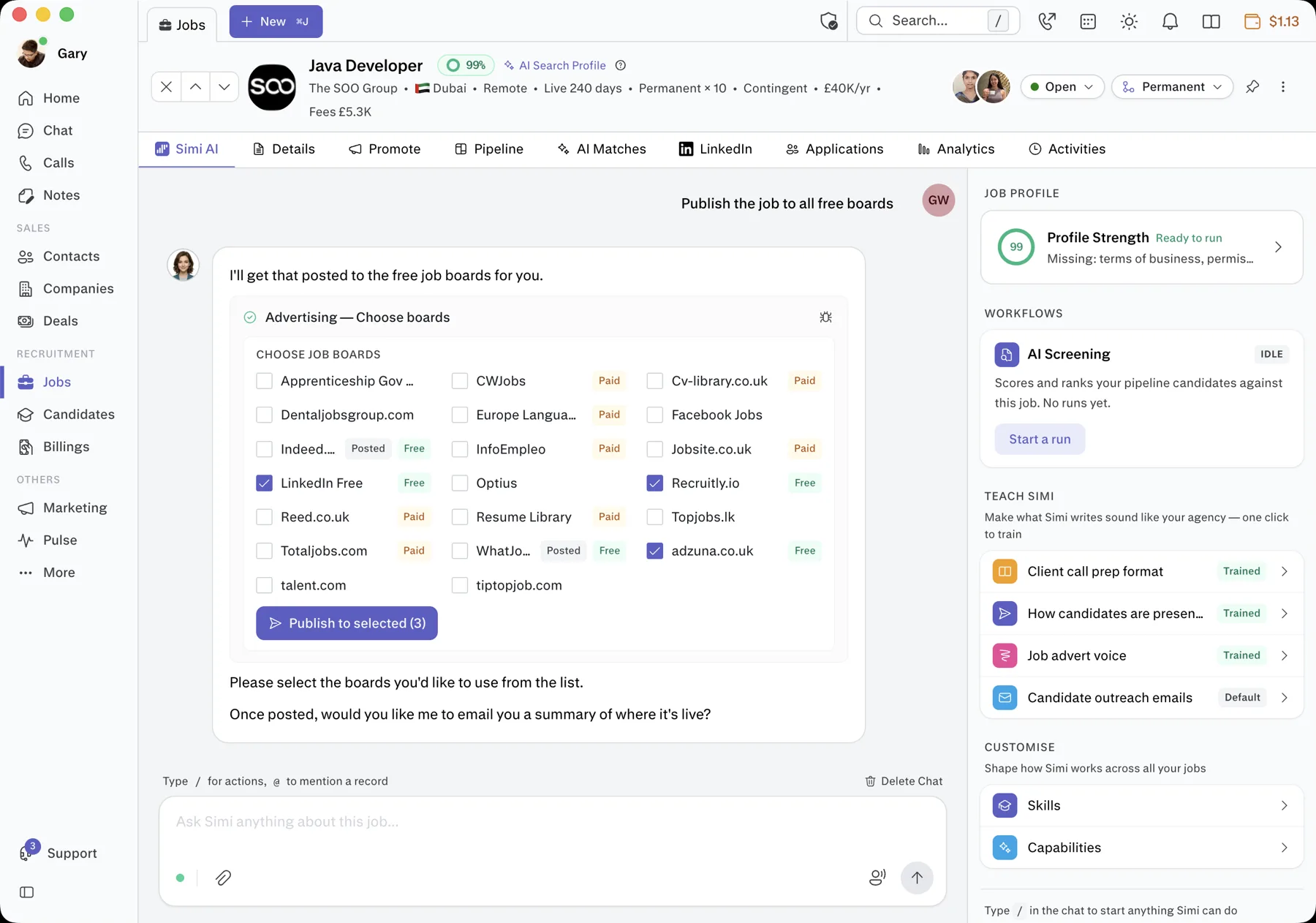1316x923 pixels.
Task: Switch to the Analytics tab
Action: coord(956,149)
